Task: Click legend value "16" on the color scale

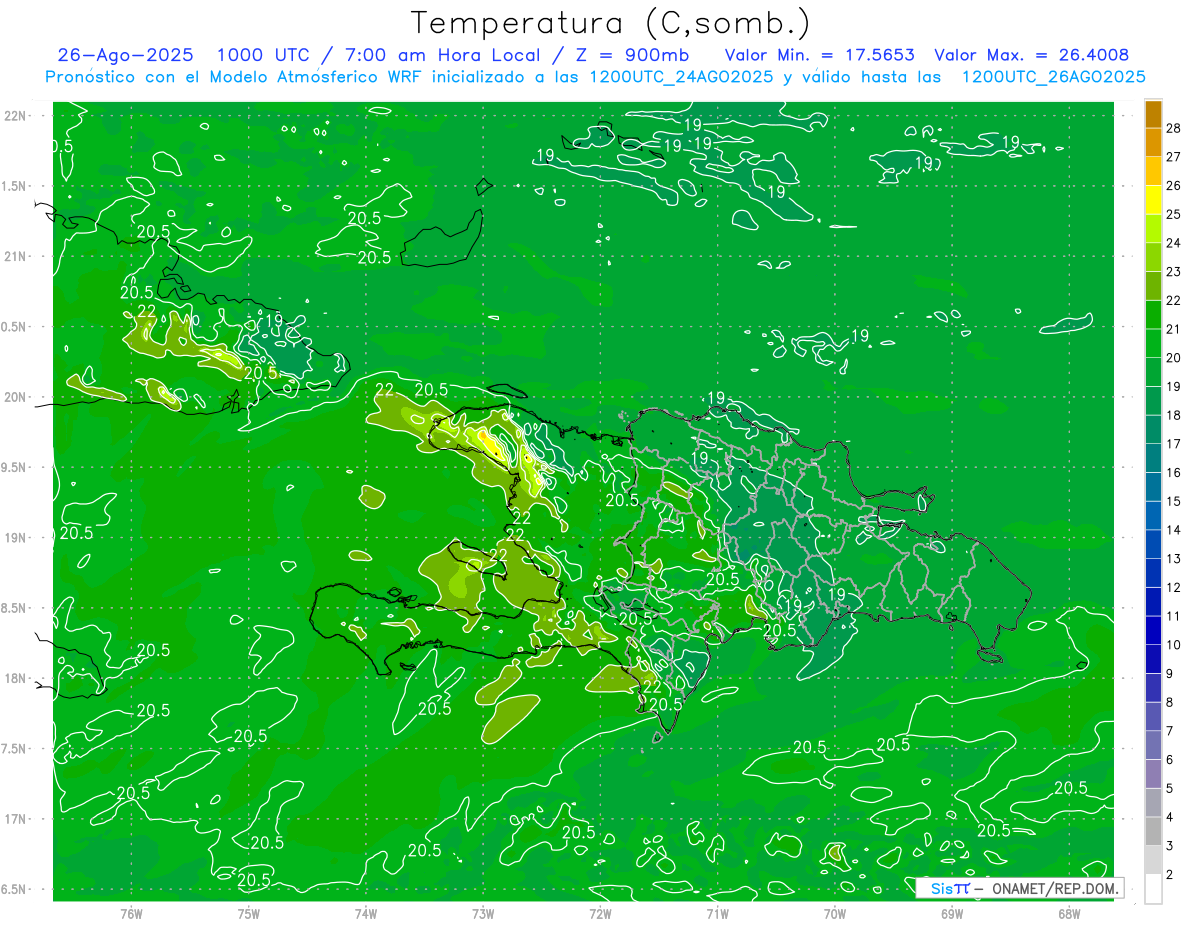Action: click(1175, 472)
